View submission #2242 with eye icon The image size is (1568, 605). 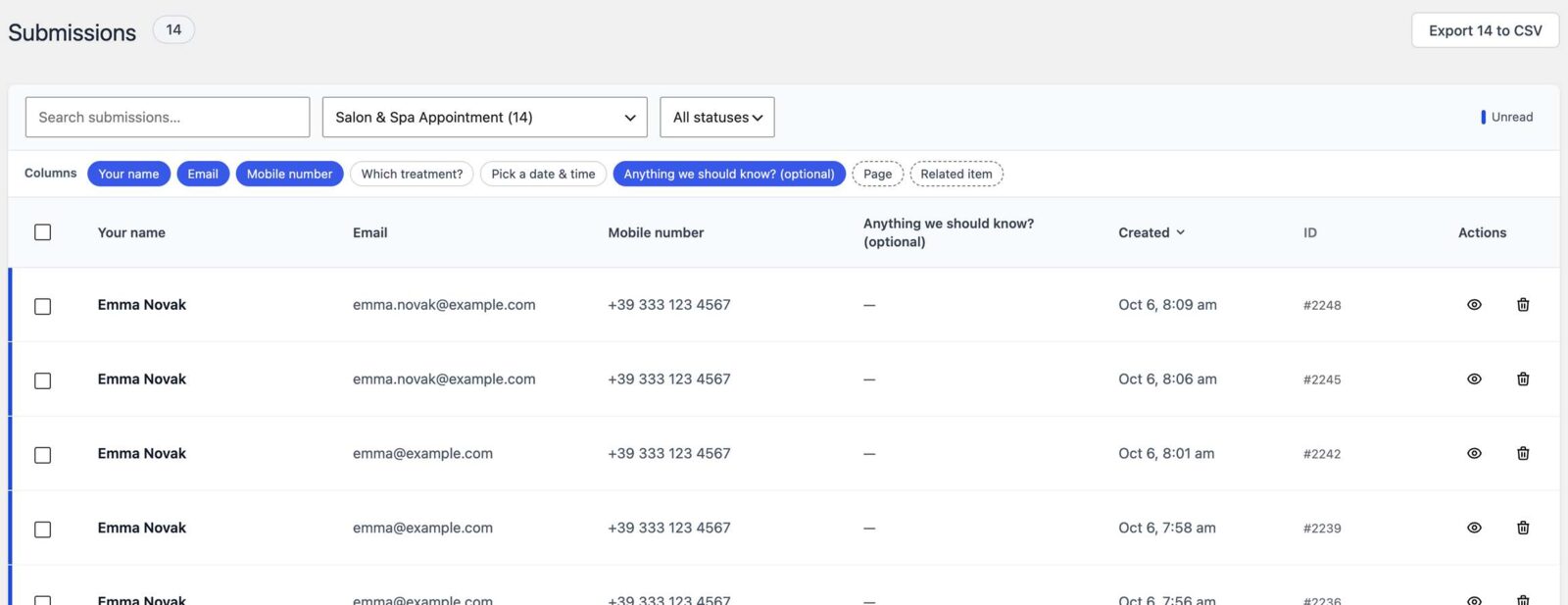1474,454
